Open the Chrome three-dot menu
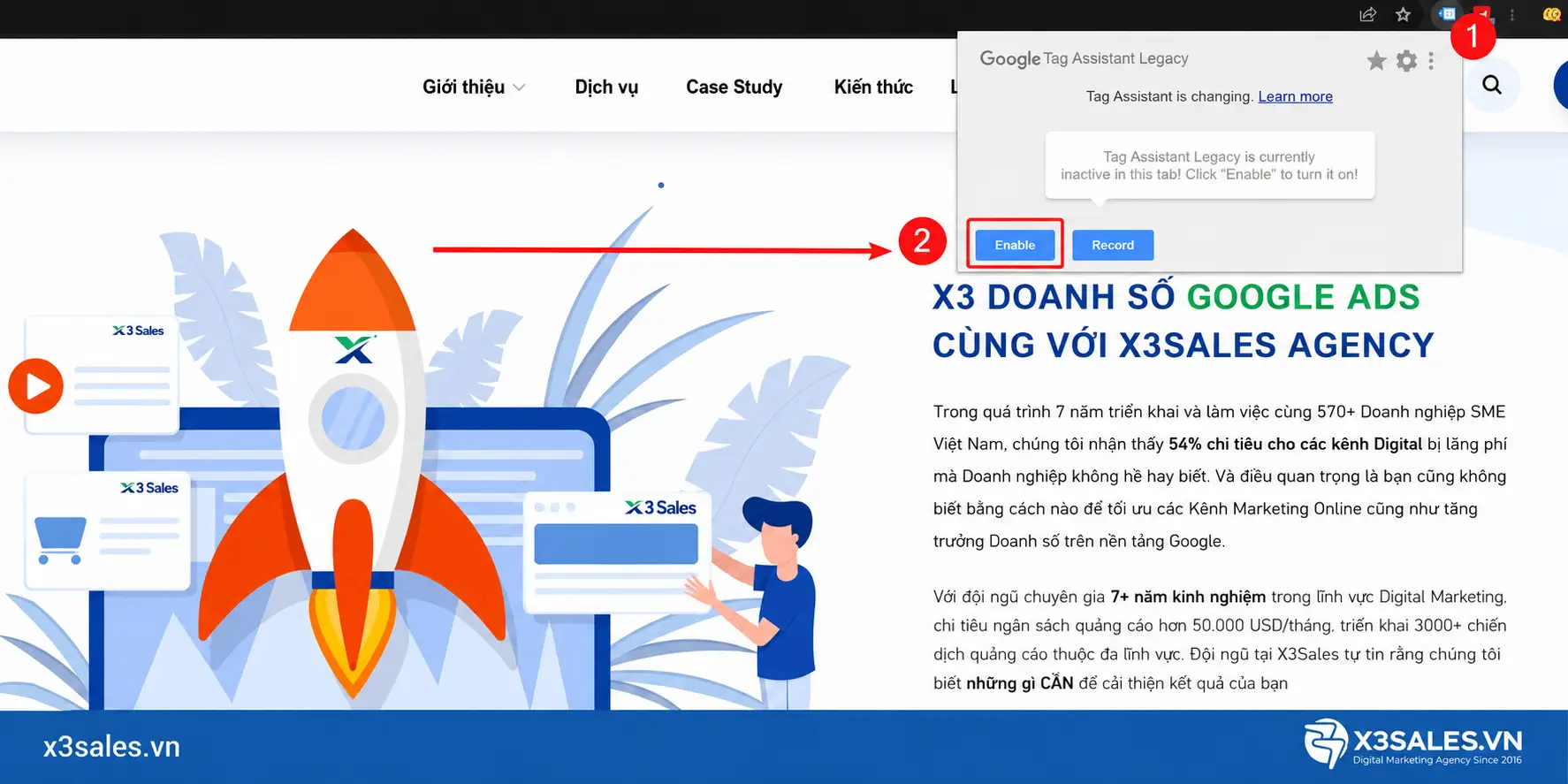The image size is (1568, 784). (1512, 15)
